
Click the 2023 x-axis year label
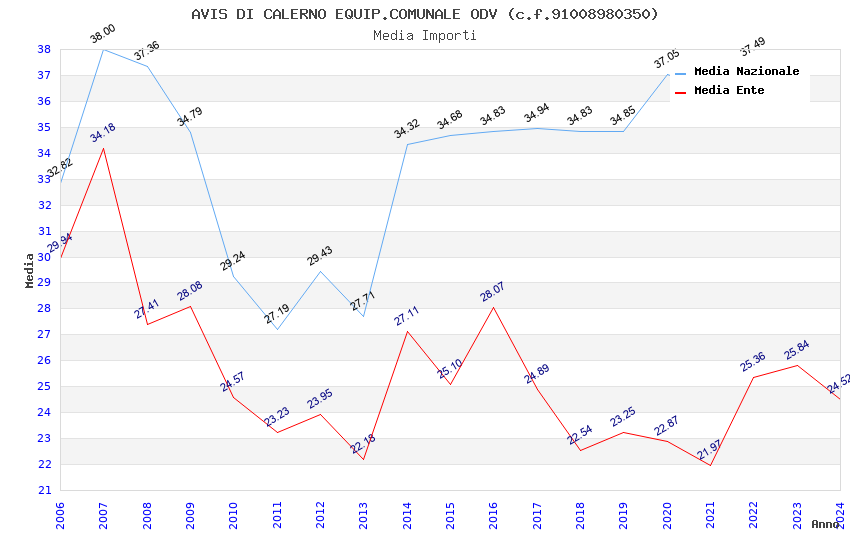click(797, 515)
